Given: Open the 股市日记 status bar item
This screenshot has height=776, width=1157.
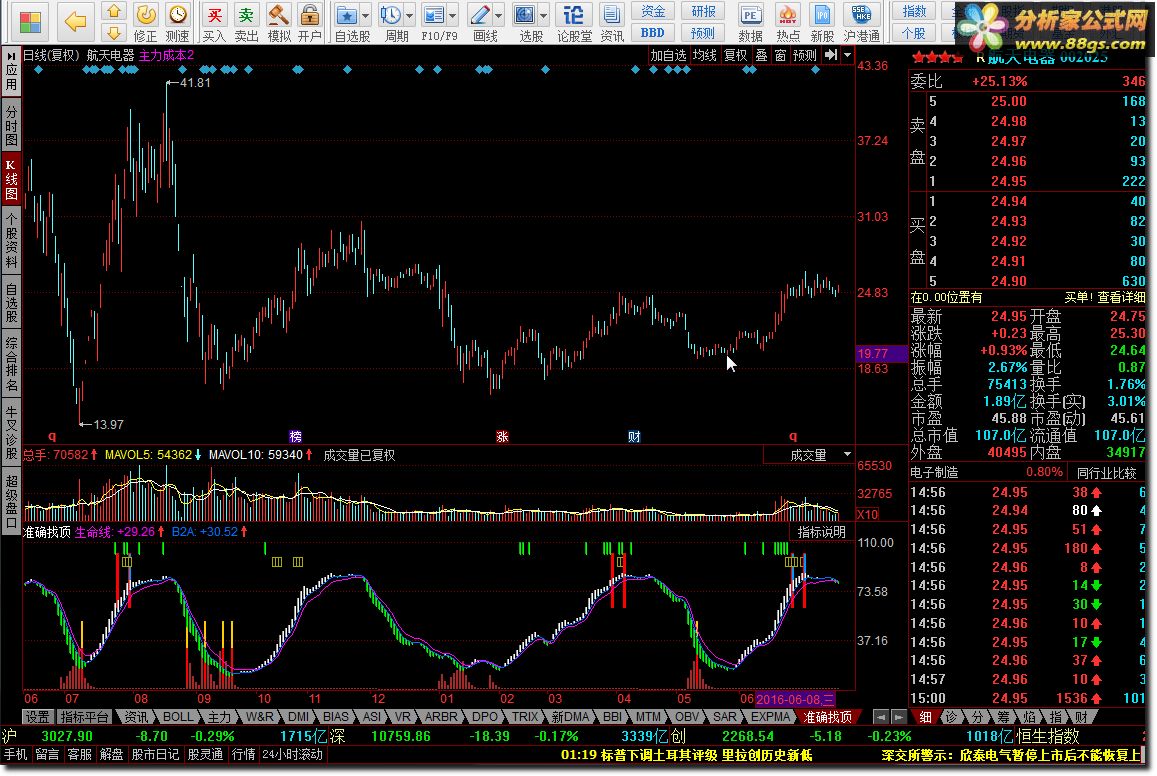Looking at the screenshot, I should click(155, 755).
